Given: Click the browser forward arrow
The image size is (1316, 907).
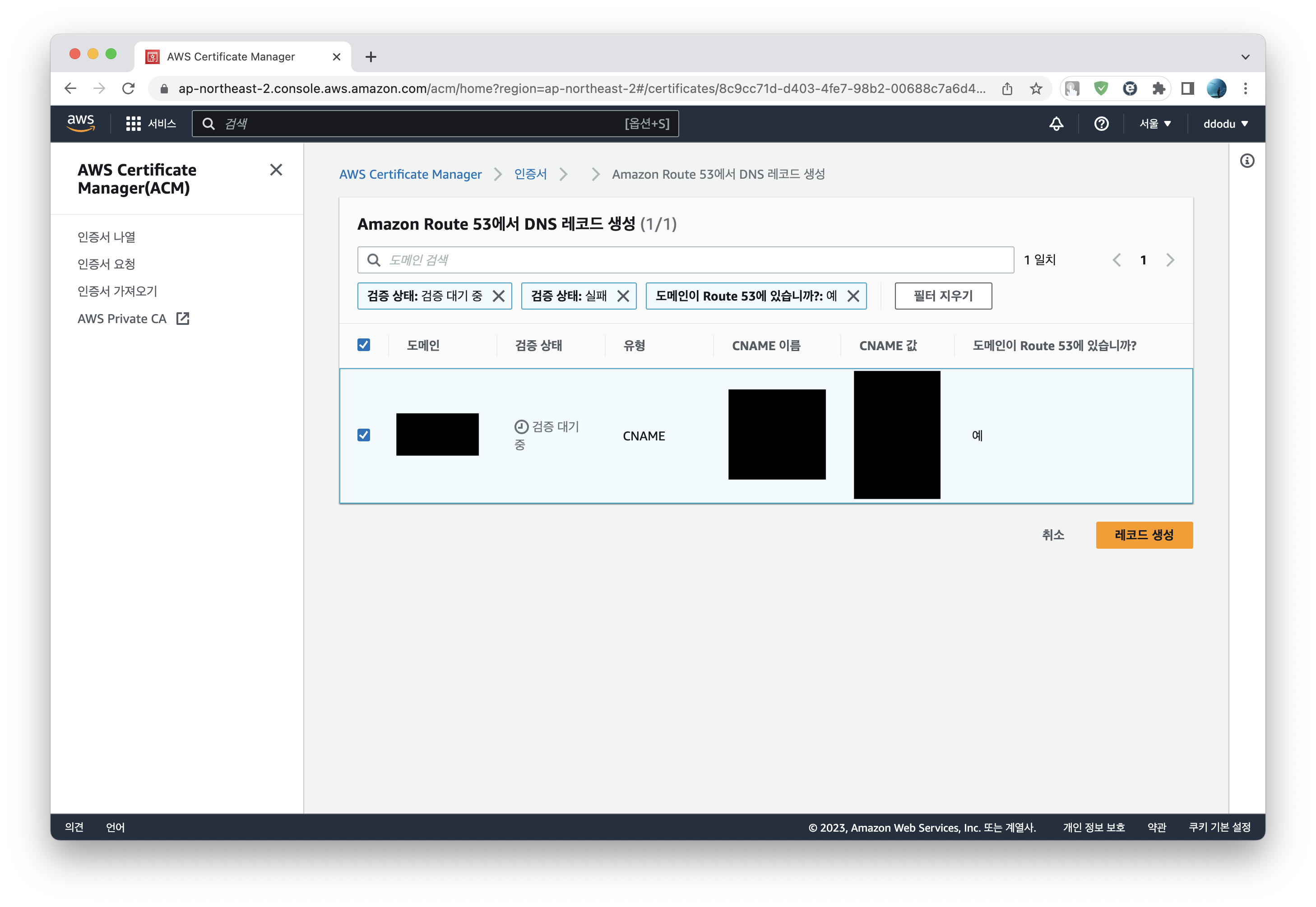Looking at the screenshot, I should click(x=99, y=88).
